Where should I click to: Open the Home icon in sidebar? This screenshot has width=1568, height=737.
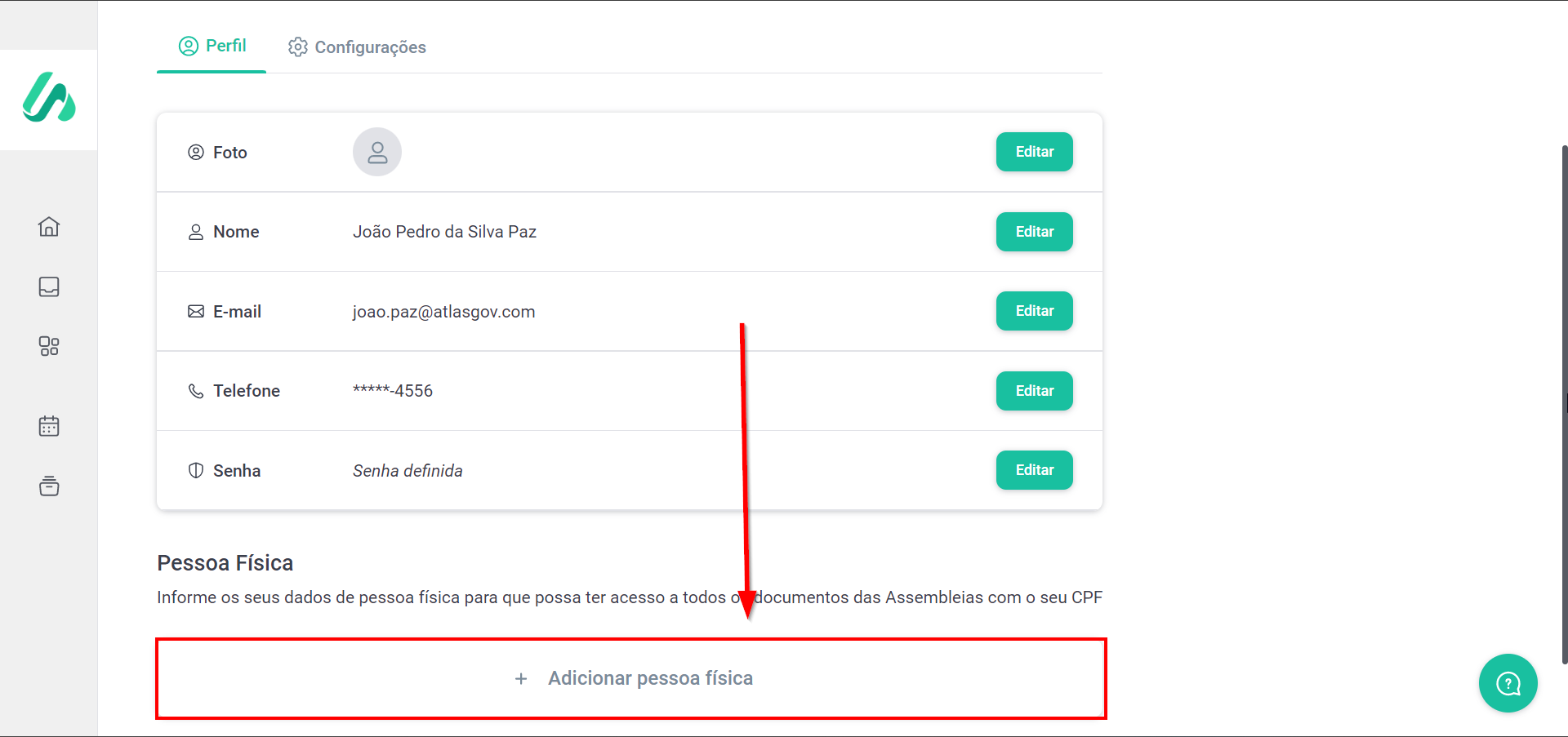coord(49,227)
